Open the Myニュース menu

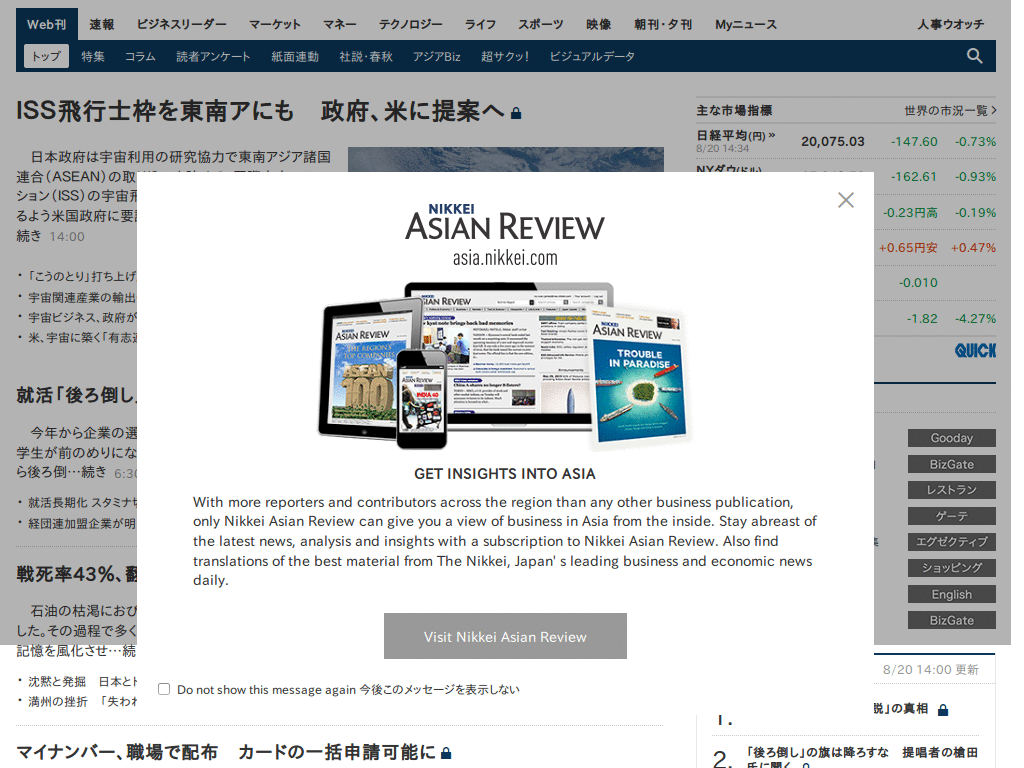pyautogui.click(x=746, y=24)
